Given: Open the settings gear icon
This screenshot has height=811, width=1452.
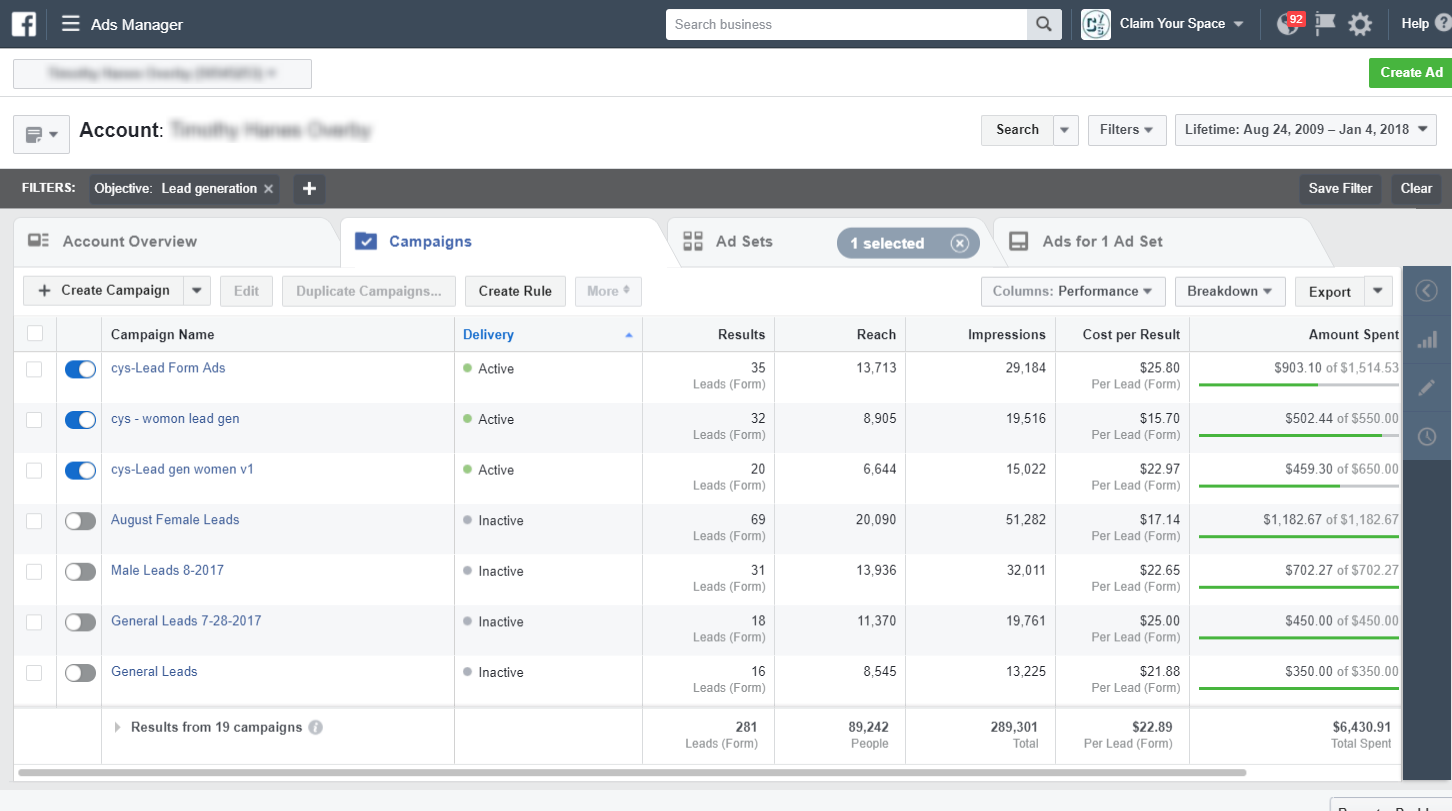Looking at the screenshot, I should click(x=1359, y=24).
